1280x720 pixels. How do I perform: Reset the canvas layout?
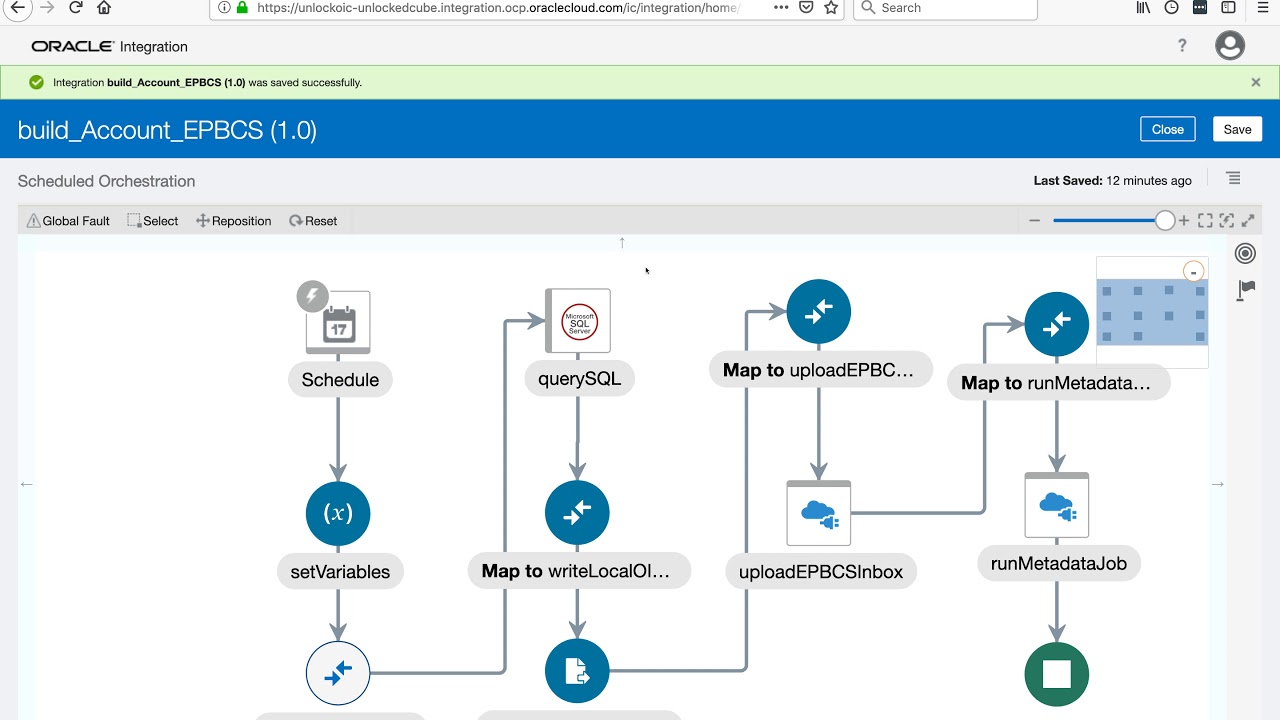(313, 221)
